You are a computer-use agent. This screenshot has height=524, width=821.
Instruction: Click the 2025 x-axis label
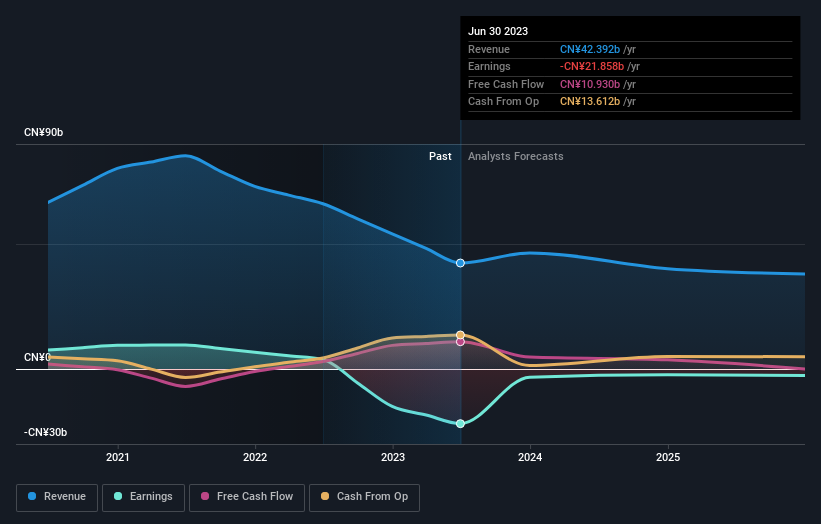pos(668,457)
